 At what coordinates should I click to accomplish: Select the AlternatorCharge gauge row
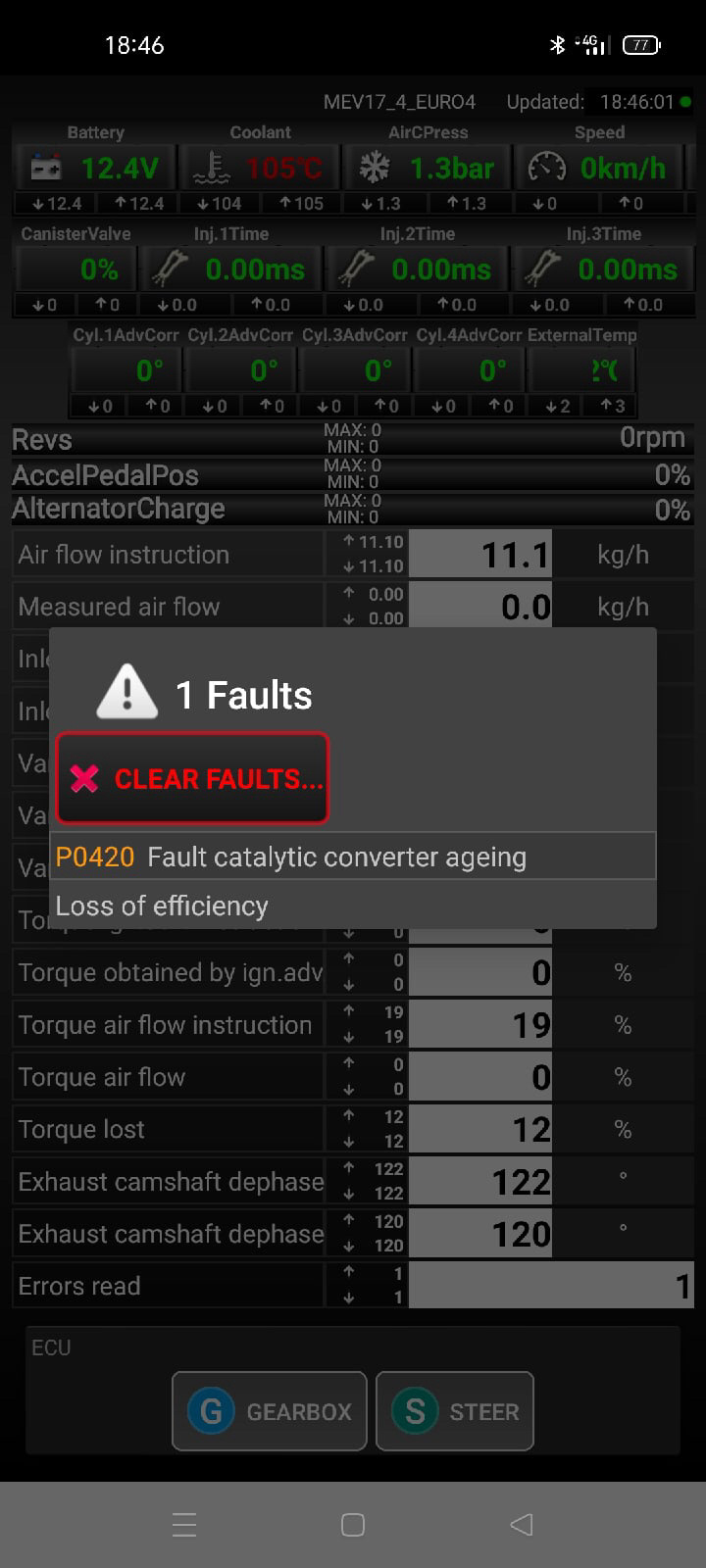(353, 509)
